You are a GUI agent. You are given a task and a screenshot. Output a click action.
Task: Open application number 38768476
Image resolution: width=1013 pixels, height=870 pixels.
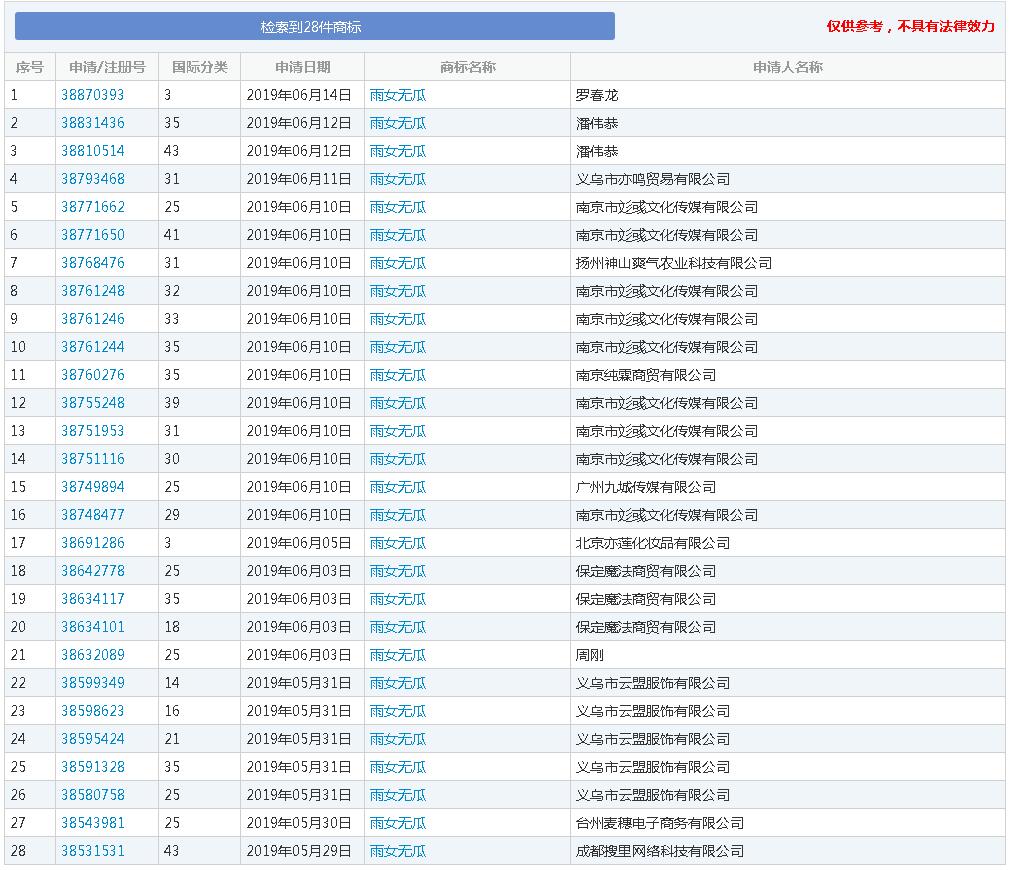pyautogui.click(x=93, y=263)
